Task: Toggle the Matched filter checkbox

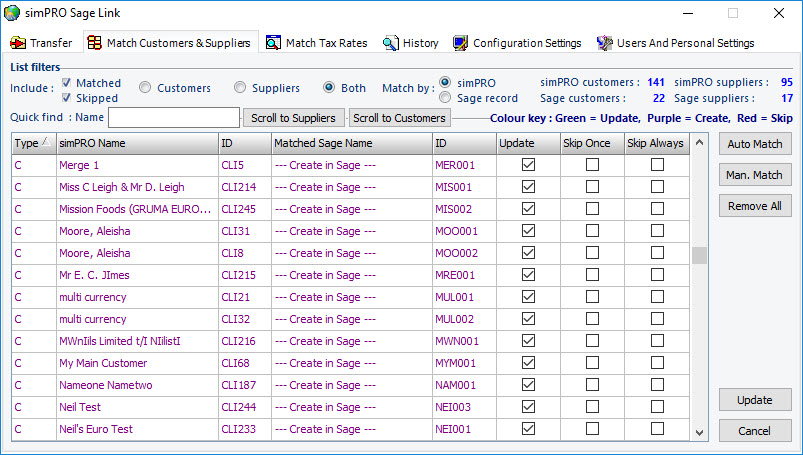Action: (x=67, y=83)
